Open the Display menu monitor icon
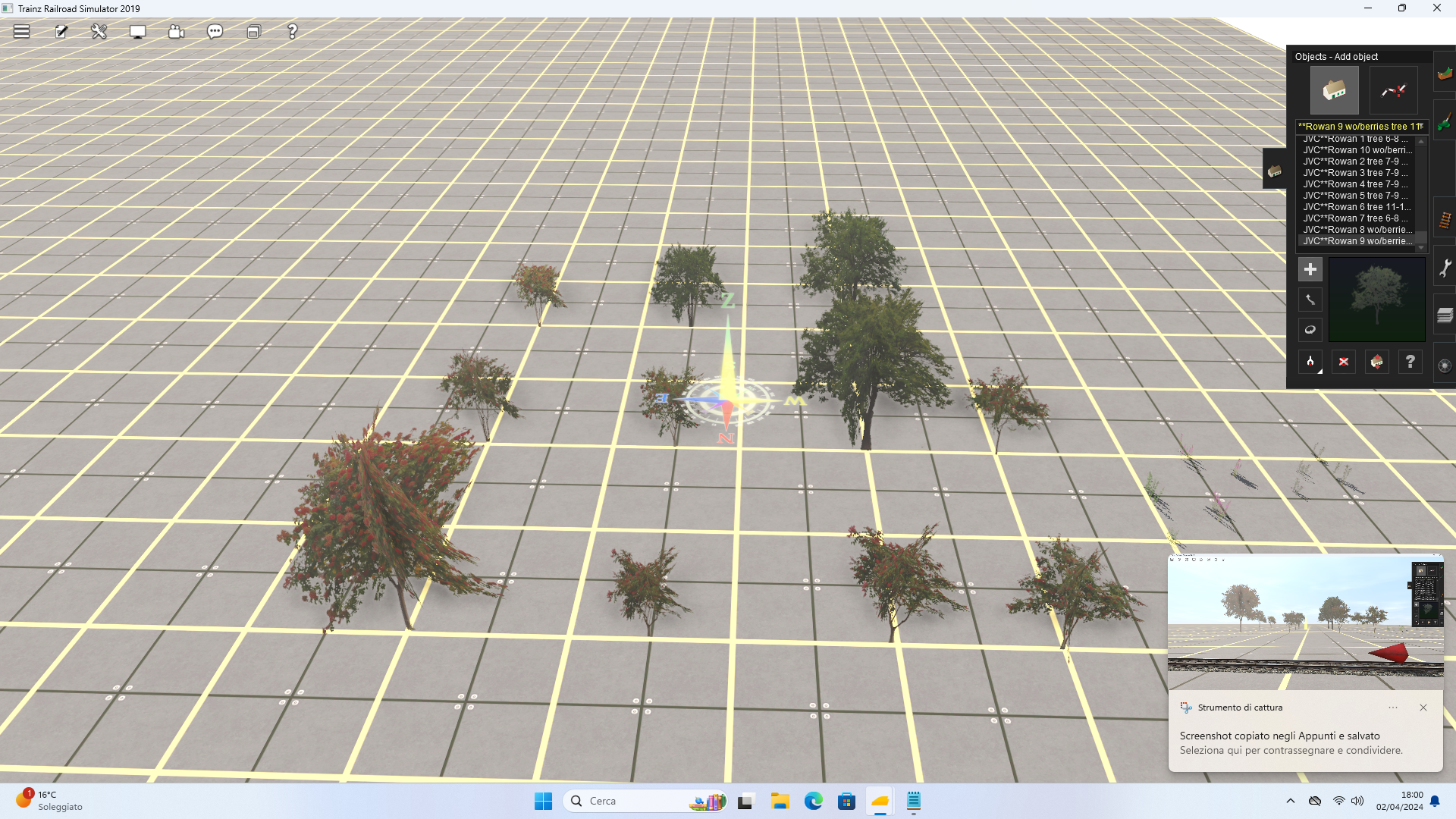Viewport: 1456px width, 819px height. pyautogui.click(x=137, y=31)
